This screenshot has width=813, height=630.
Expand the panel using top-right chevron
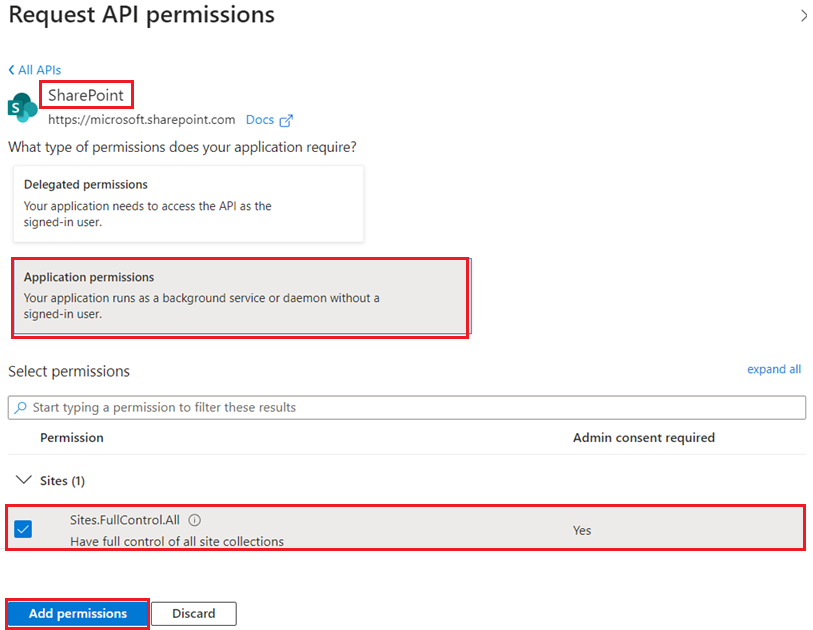pyautogui.click(x=804, y=16)
